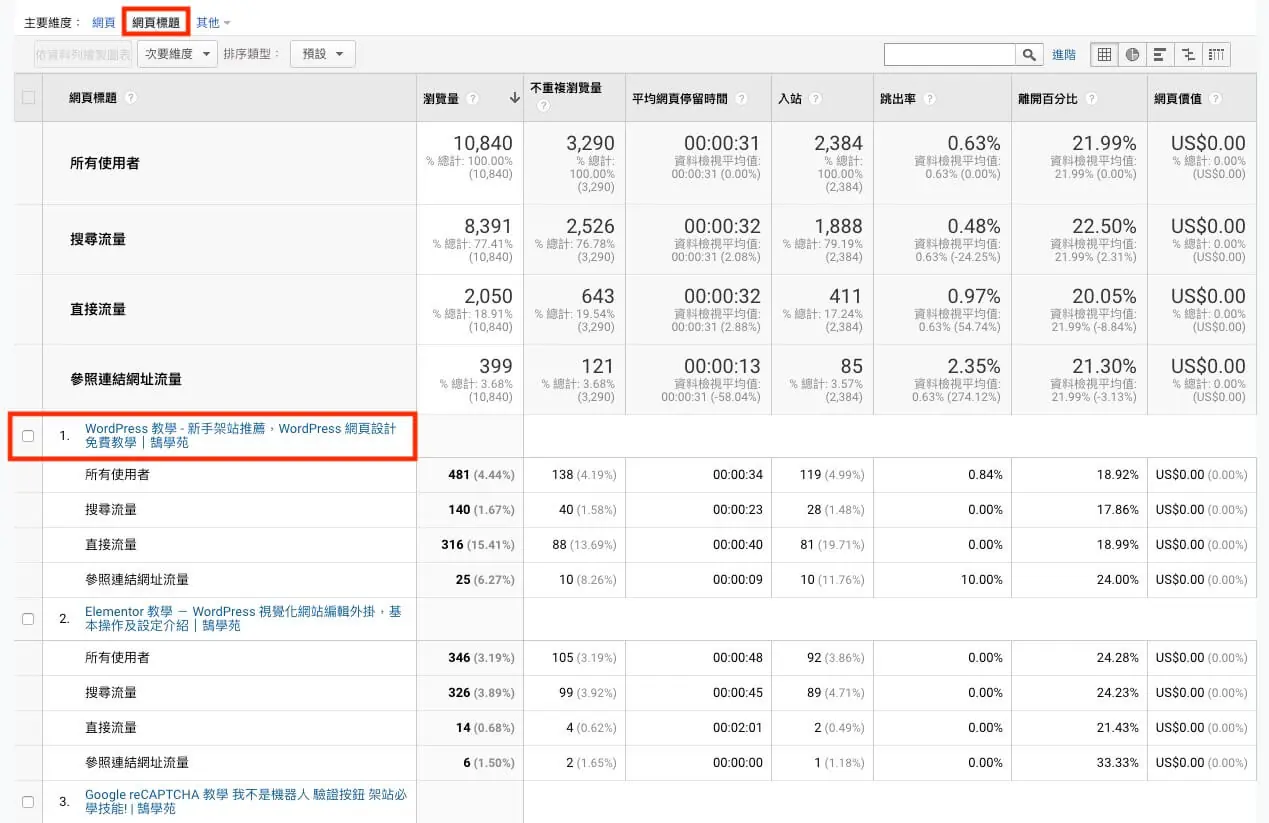Click the 瀏覽量 column header

click(441, 98)
